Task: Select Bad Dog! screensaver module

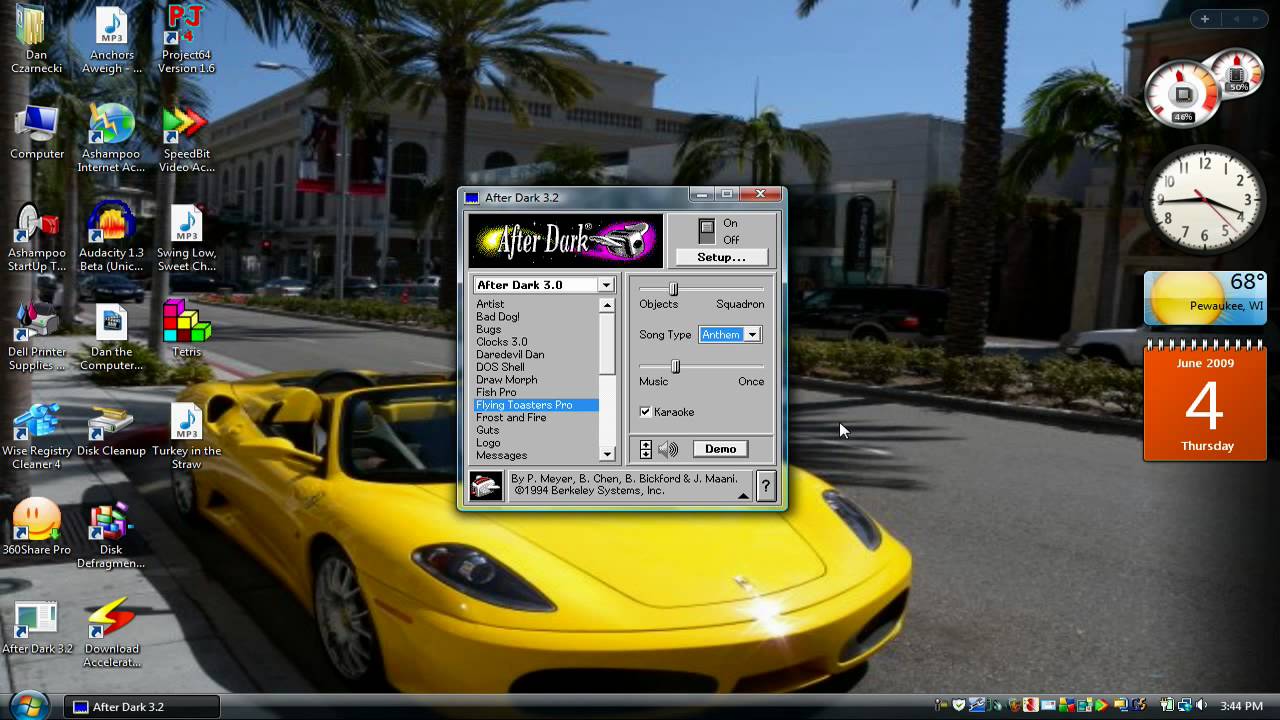Action: tap(536, 317)
